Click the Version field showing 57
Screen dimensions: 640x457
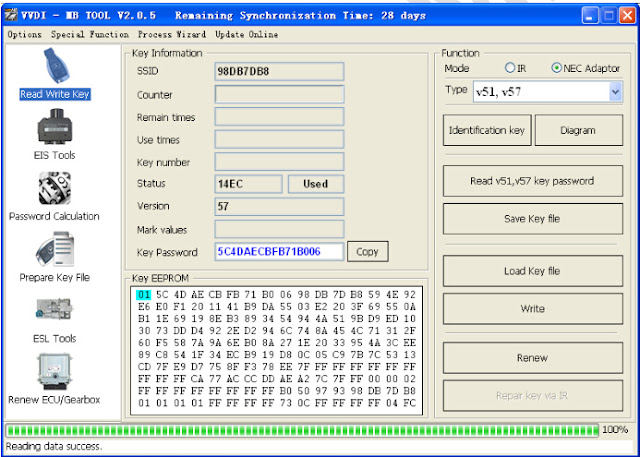click(x=279, y=206)
